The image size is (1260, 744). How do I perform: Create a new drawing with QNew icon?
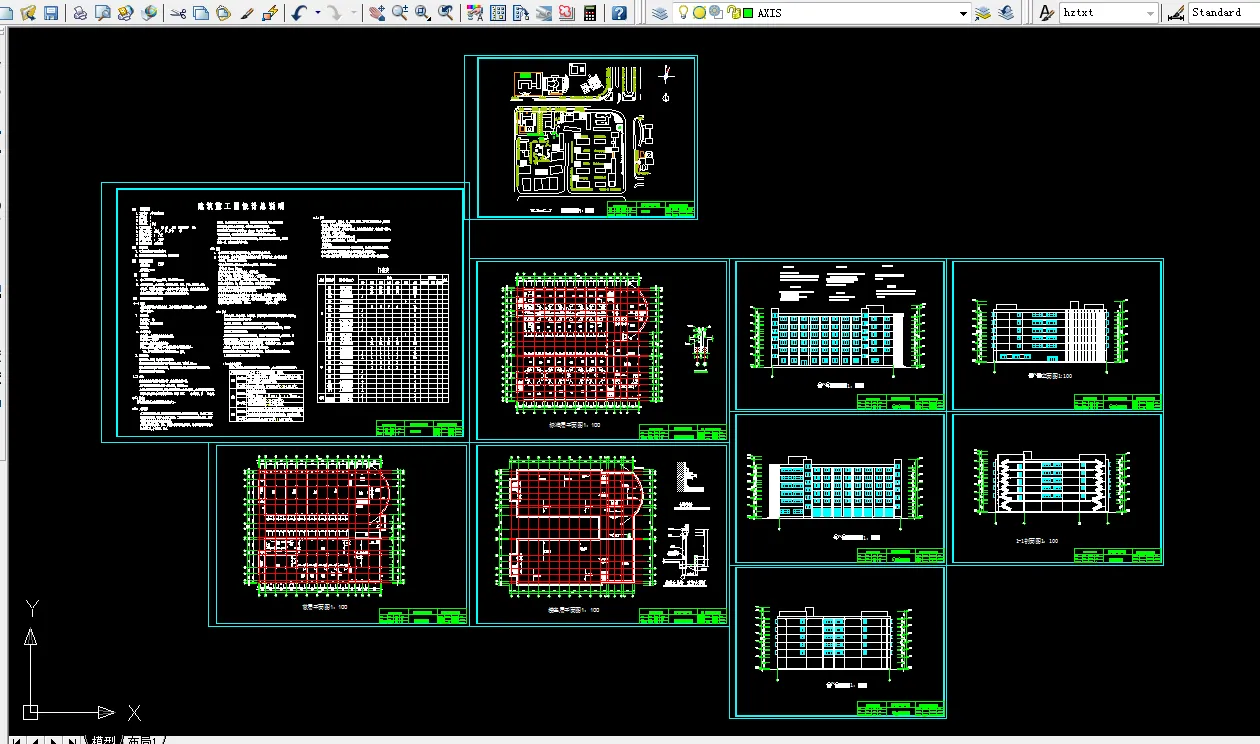pos(7,13)
